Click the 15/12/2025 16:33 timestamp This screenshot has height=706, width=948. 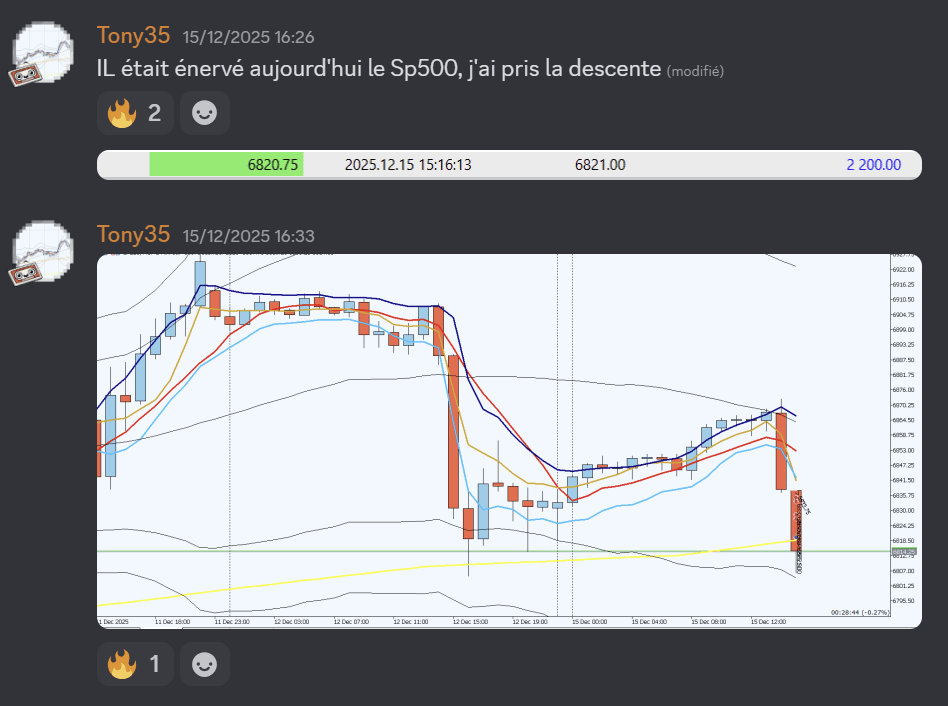click(x=248, y=236)
